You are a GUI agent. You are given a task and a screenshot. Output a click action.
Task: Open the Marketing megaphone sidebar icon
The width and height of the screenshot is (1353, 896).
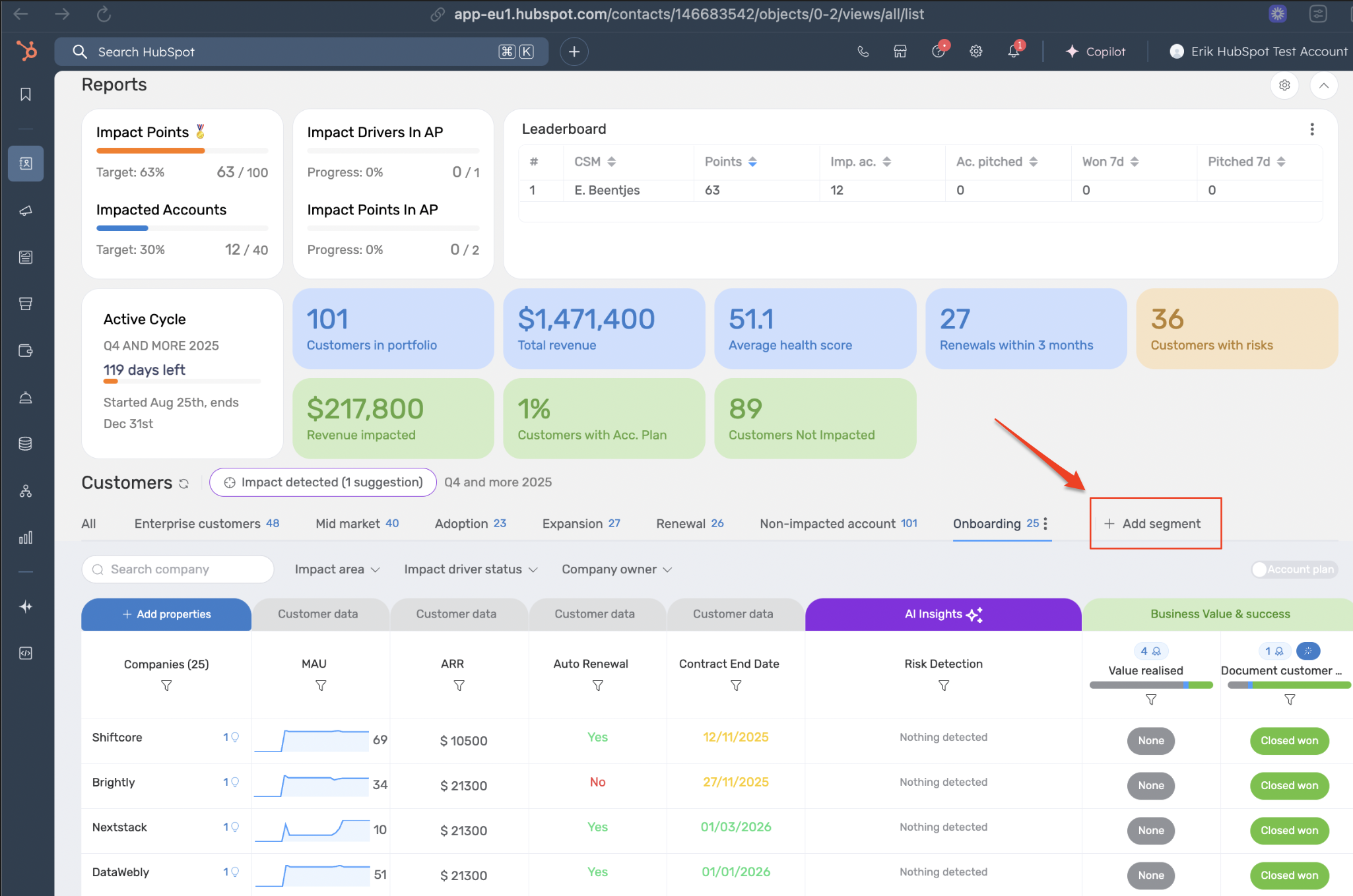(26, 210)
